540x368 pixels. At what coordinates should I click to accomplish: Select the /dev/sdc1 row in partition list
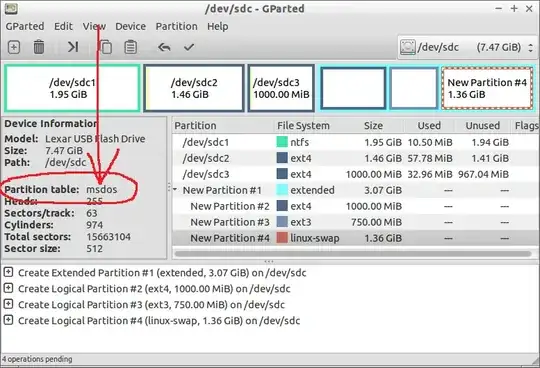355,142
